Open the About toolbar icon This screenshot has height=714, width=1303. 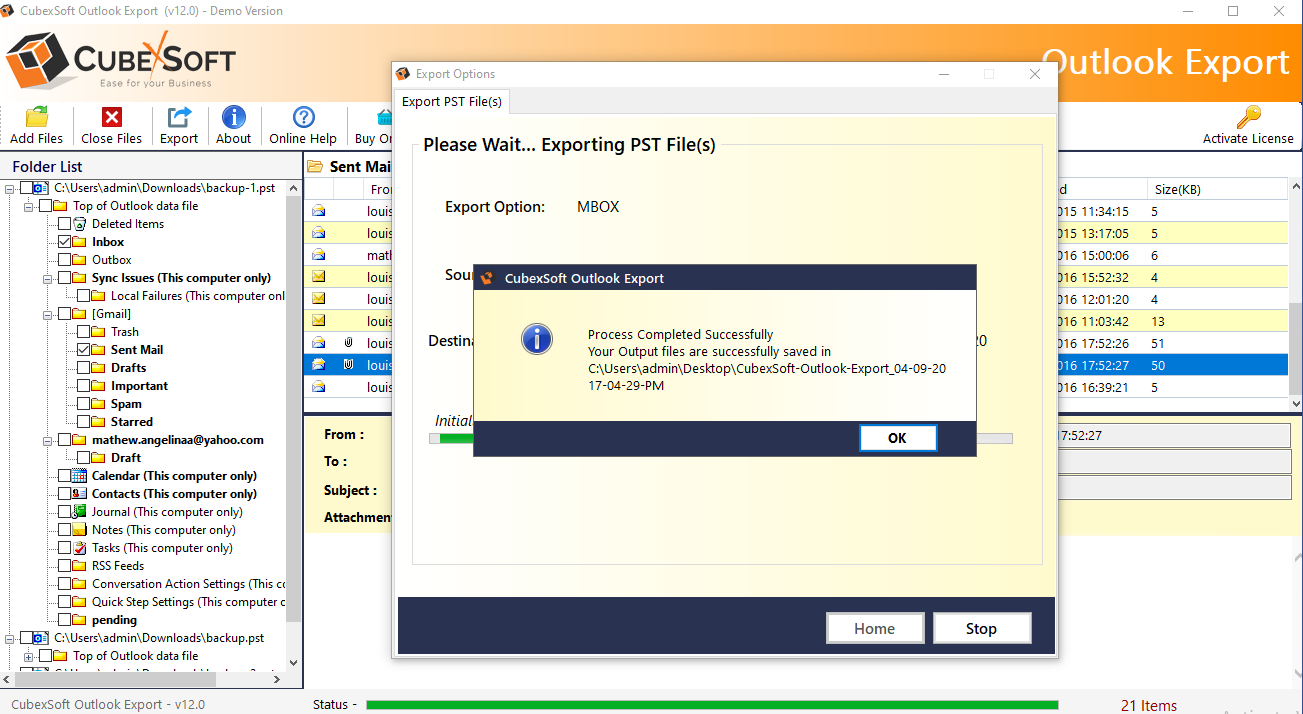click(x=234, y=117)
